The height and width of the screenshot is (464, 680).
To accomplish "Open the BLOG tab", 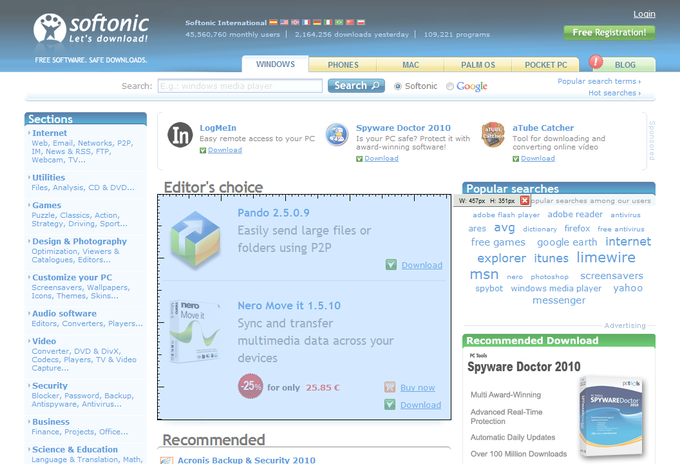I will pos(625,65).
